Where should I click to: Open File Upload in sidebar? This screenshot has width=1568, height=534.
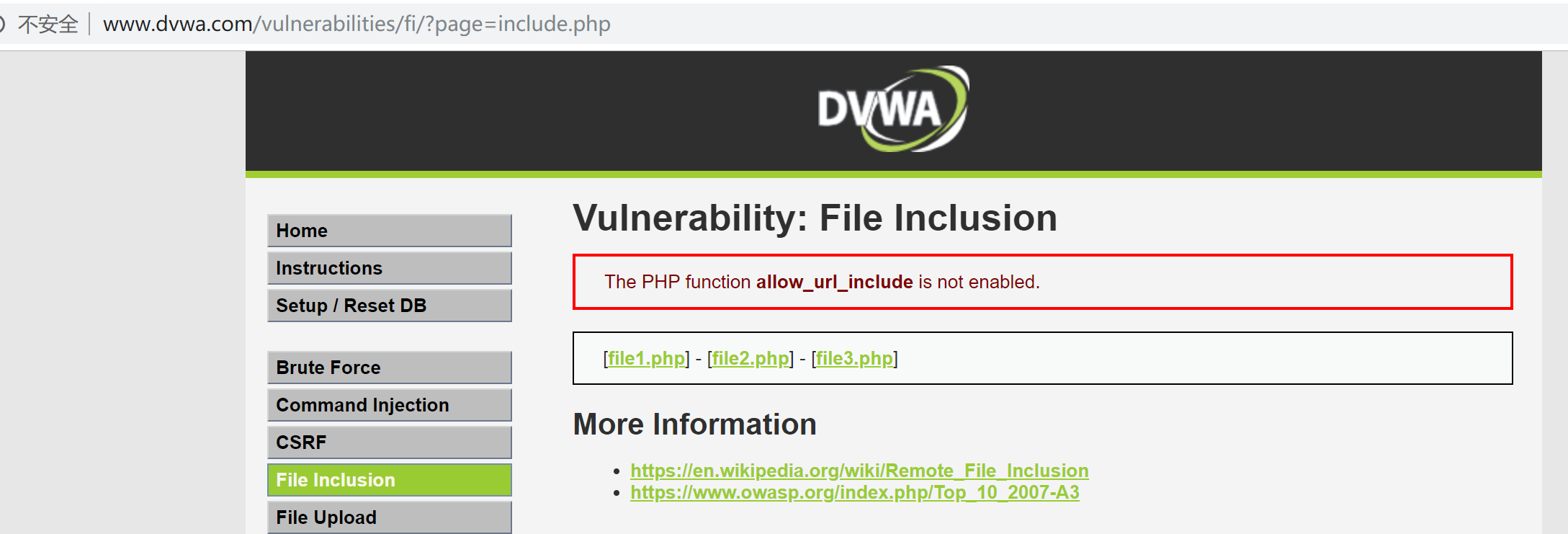(x=389, y=517)
